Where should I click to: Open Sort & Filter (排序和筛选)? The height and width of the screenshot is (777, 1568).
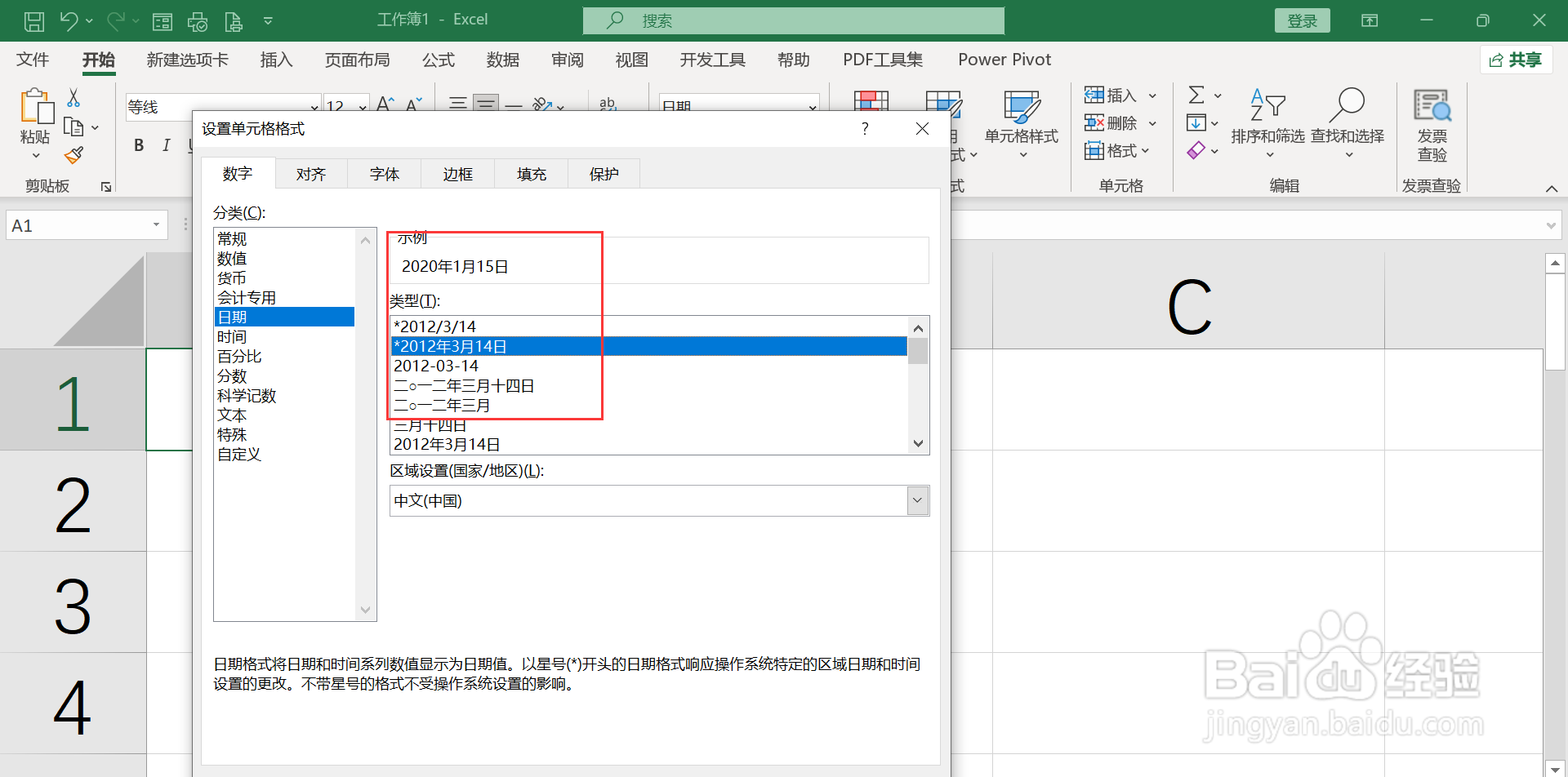tap(1267, 122)
